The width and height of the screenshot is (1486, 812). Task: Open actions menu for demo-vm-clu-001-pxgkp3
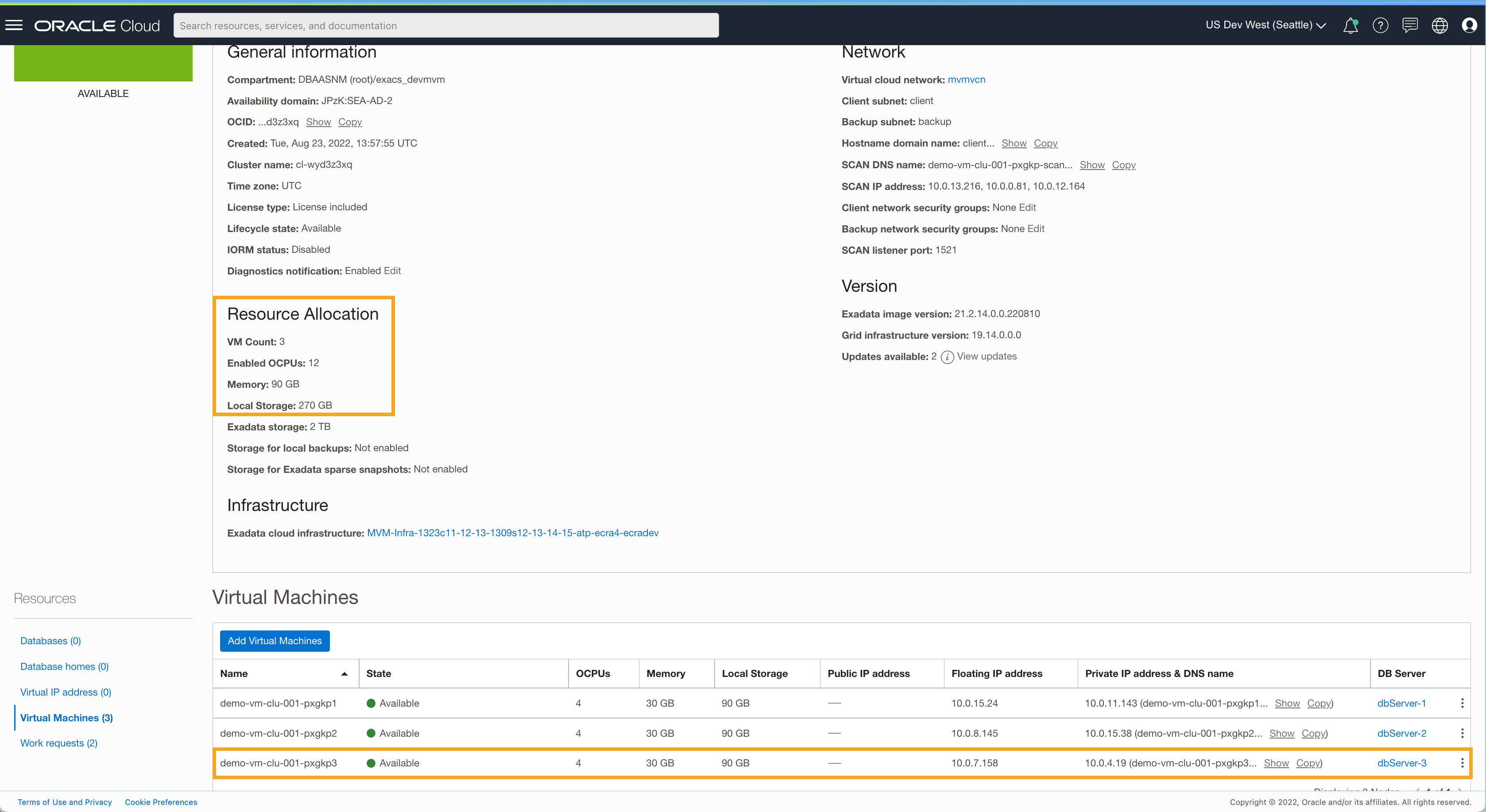pyautogui.click(x=1462, y=762)
